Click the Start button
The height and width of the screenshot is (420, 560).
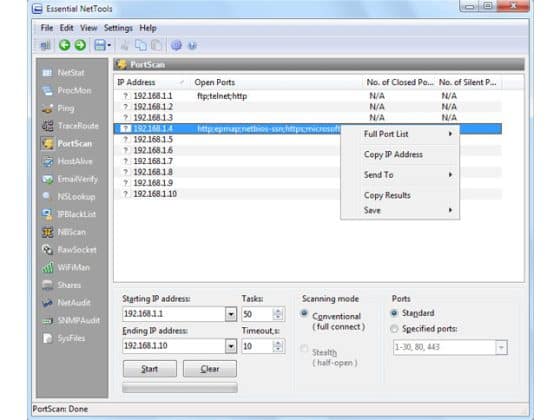(x=150, y=369)
